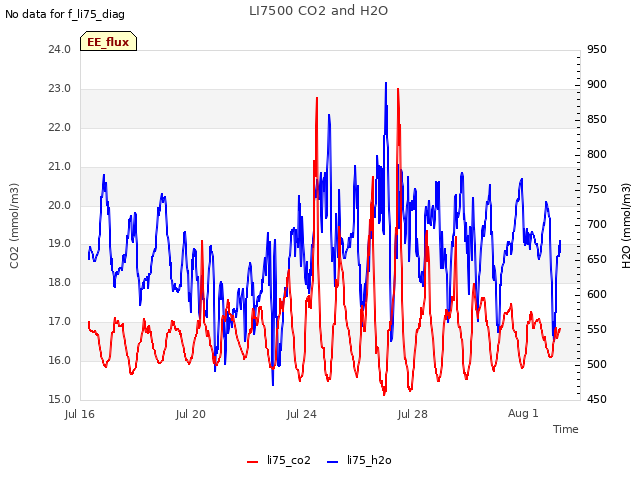
Task: Click the red li75_co2 legend swatch
Action: [253, 462]
